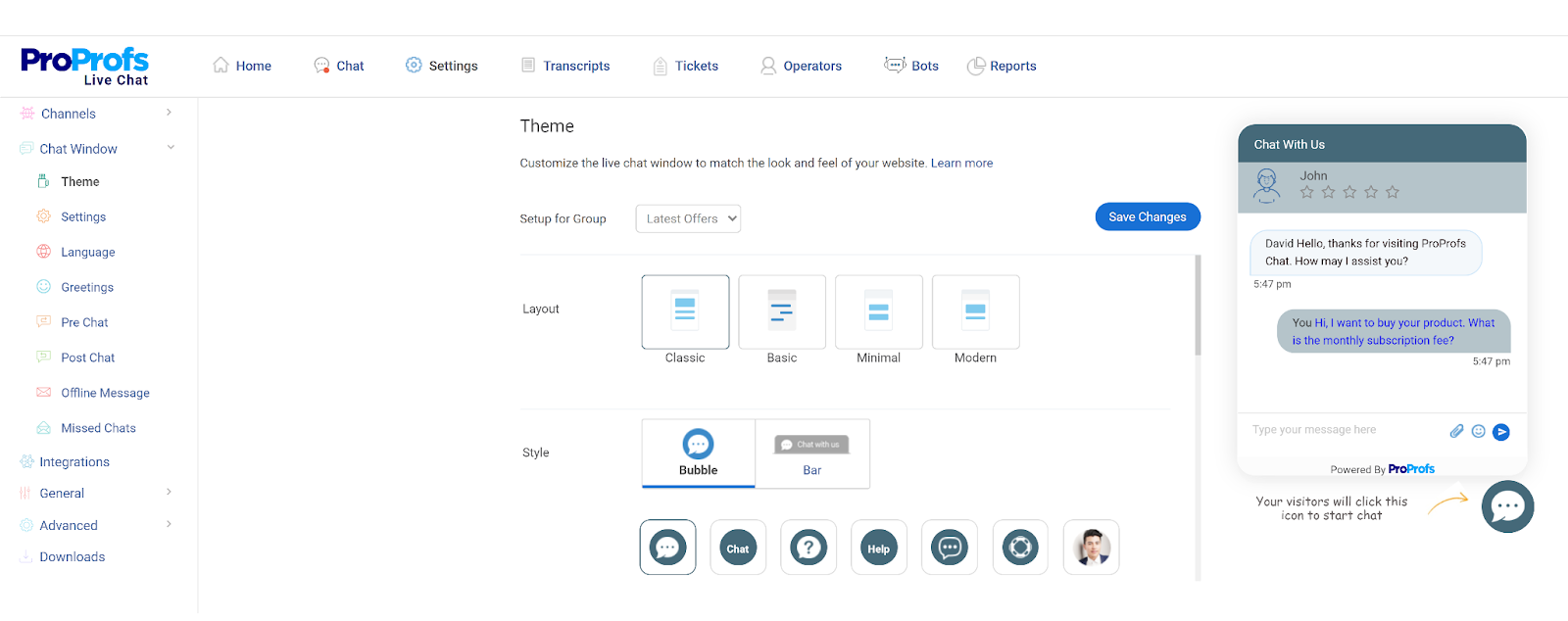Click the Home house icon
The image size is (1568, 621).
(220, 65)
